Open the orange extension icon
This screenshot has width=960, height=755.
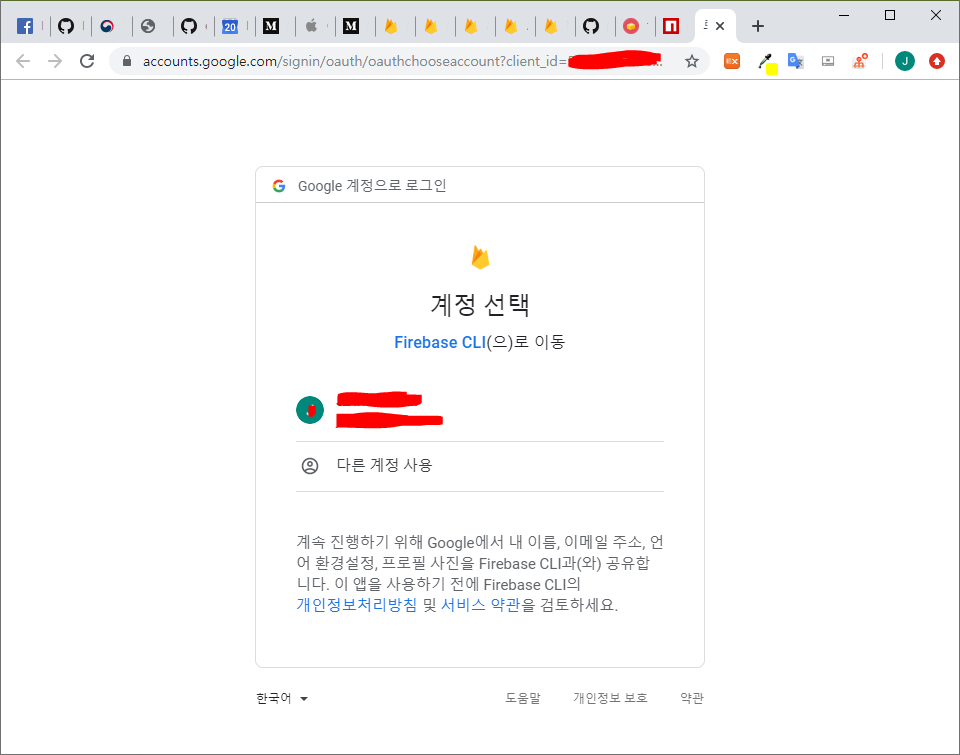pyautogui.click(x=732, y=61)
